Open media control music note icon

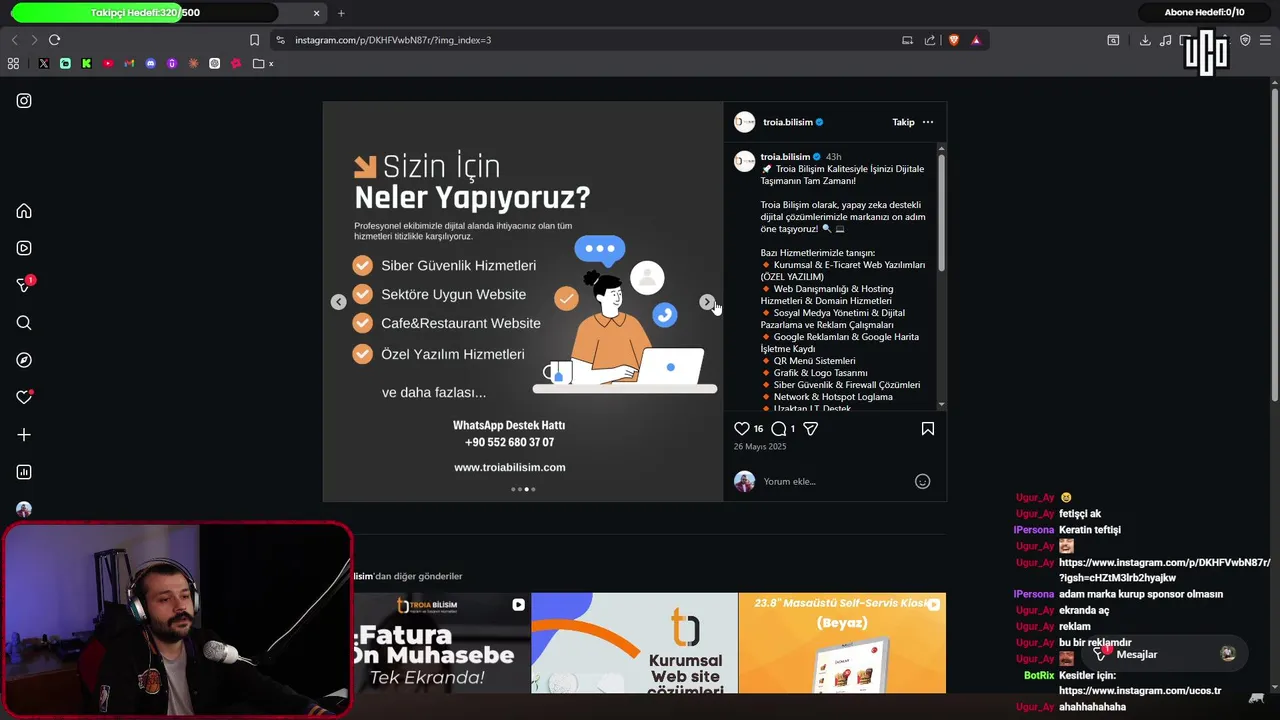(x=1165, y=40)
